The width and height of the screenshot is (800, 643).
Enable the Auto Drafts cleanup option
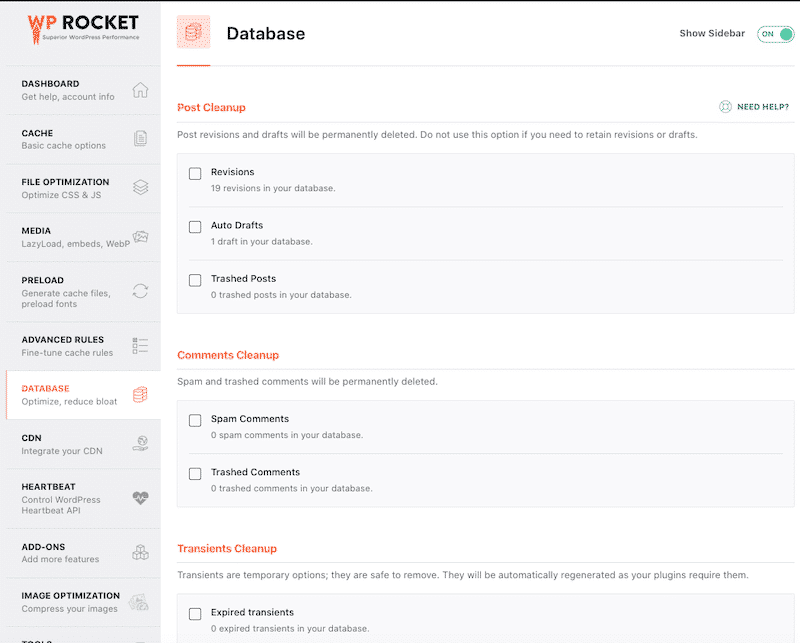(x=195, y=226)
